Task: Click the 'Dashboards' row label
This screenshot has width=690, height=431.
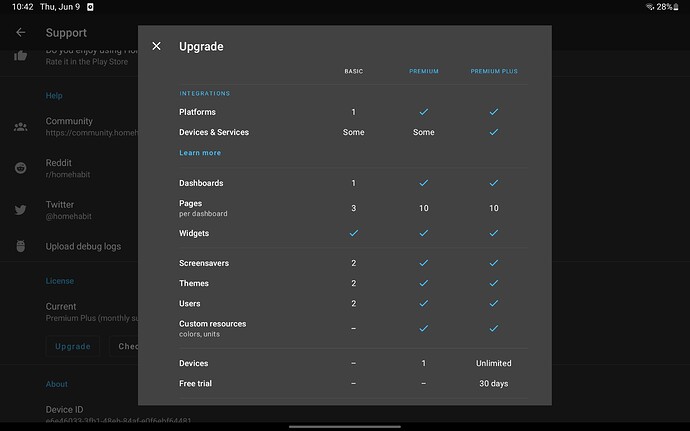Action: [201, 183]
